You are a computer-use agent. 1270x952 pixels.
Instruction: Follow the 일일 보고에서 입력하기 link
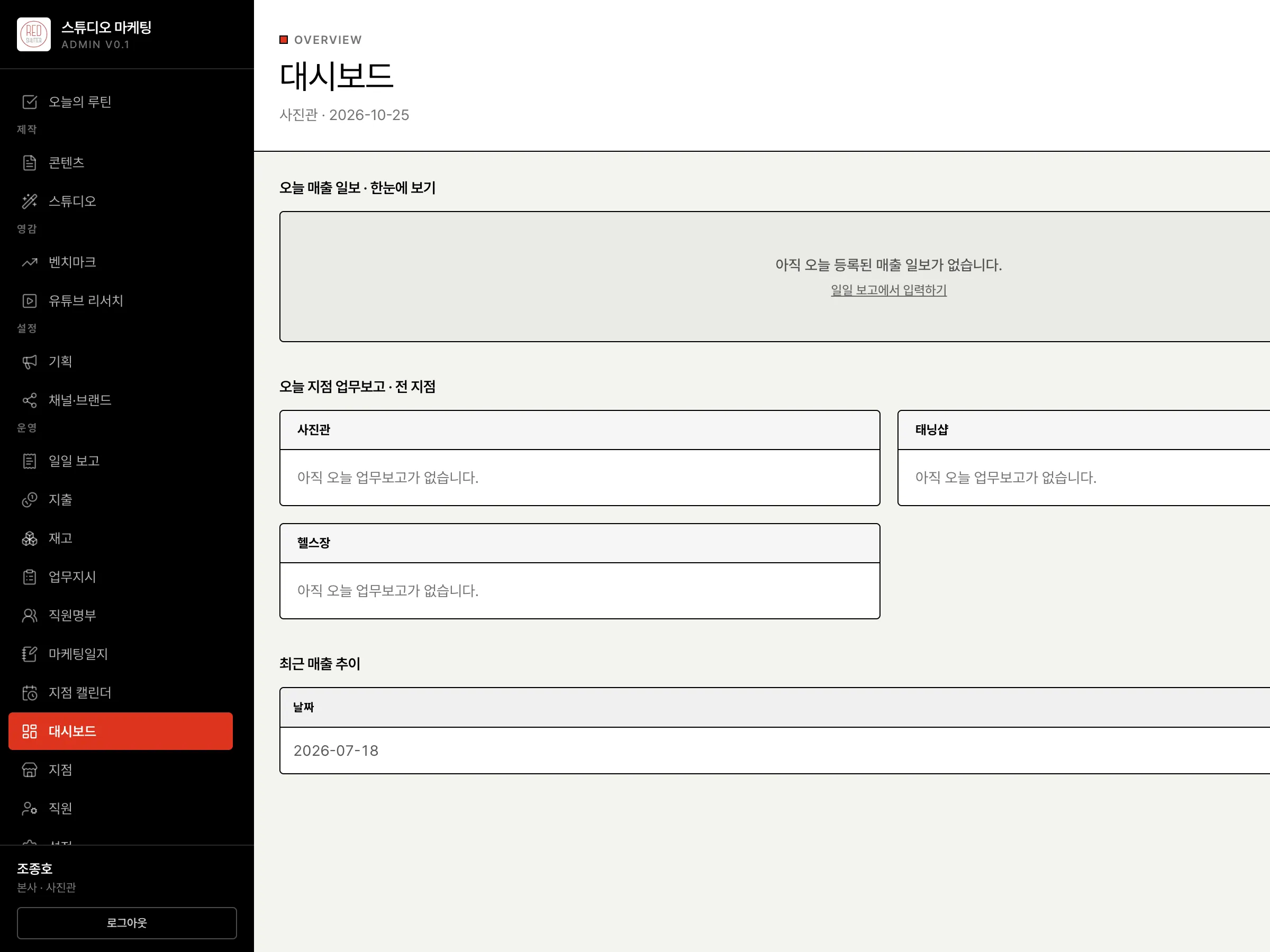click(888, 290)
